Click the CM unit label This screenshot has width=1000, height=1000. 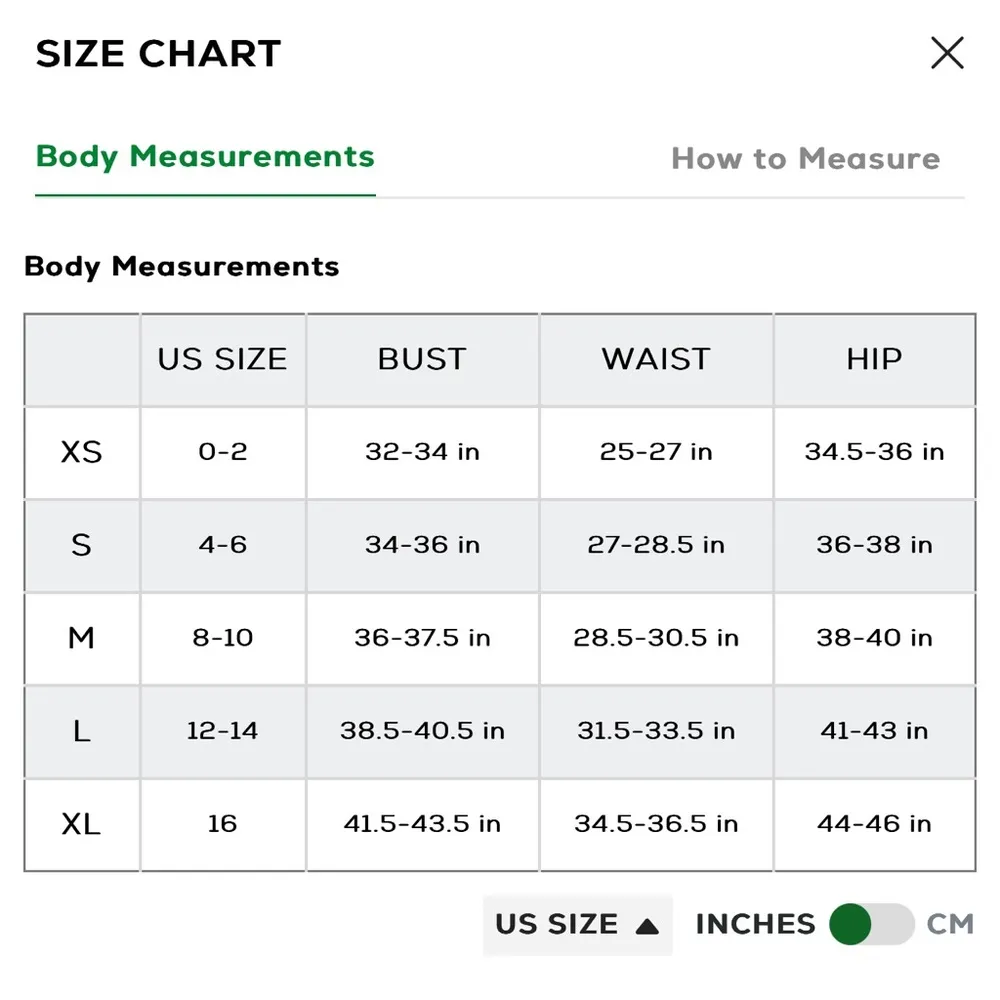click(950, 924)
